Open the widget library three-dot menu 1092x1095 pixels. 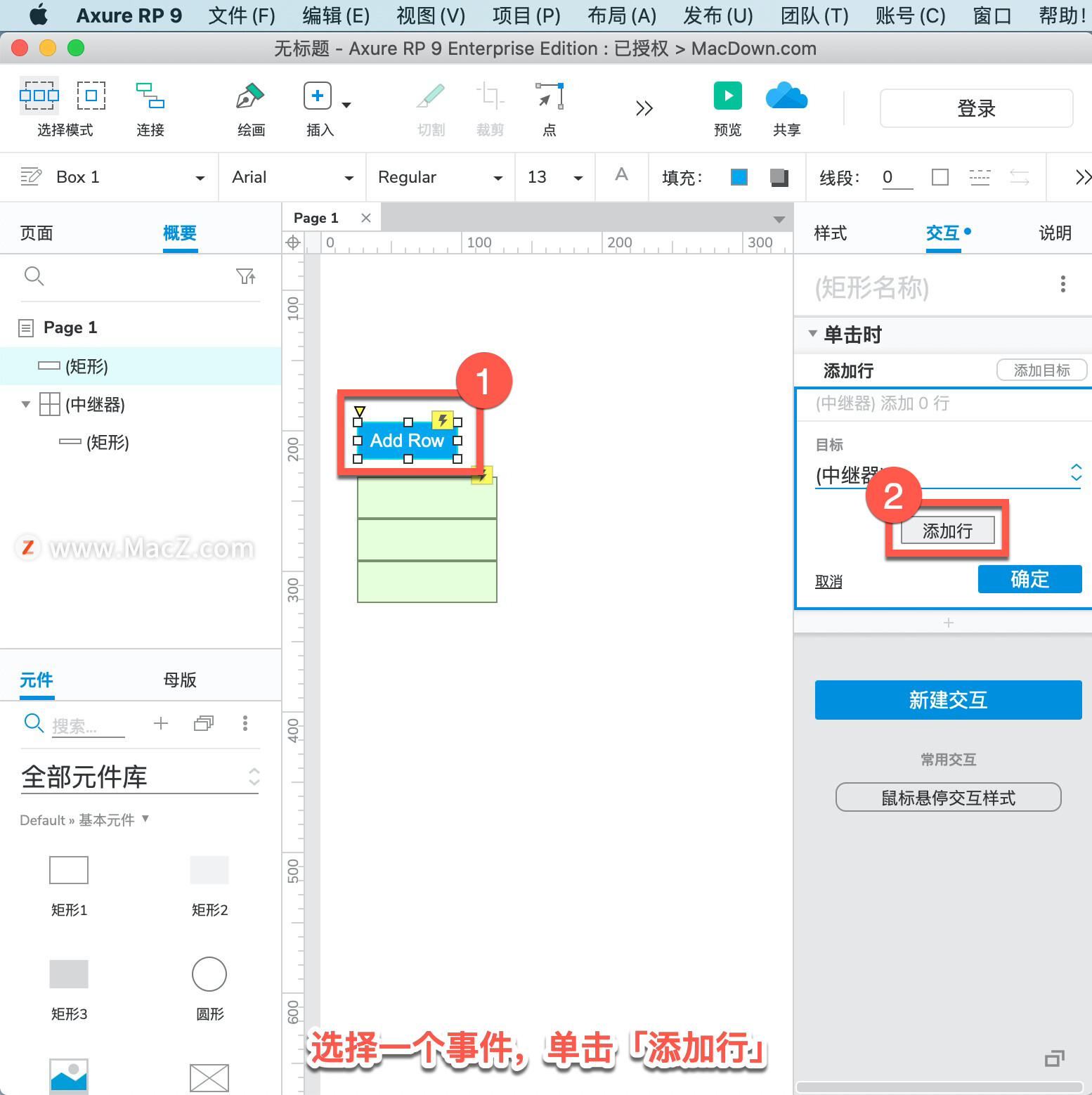coord(245,723)
